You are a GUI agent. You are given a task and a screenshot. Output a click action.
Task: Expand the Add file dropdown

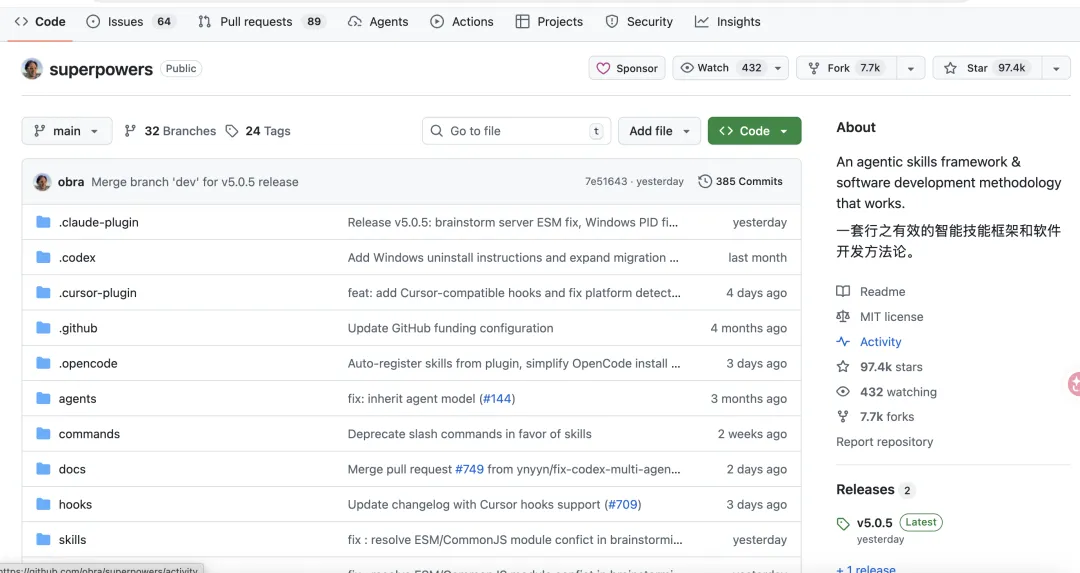coord(659,131)
